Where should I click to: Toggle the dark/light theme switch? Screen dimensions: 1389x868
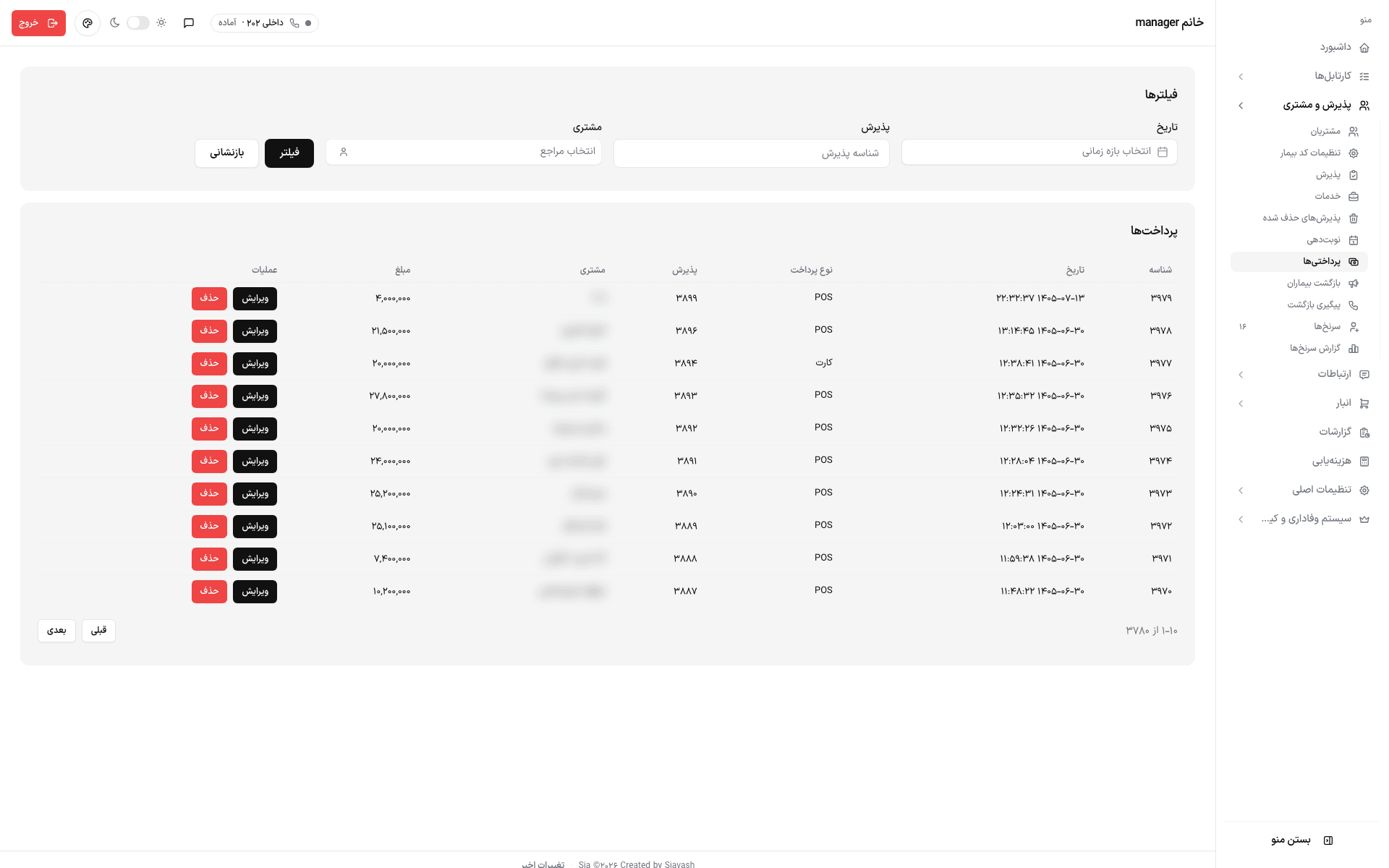137,23
